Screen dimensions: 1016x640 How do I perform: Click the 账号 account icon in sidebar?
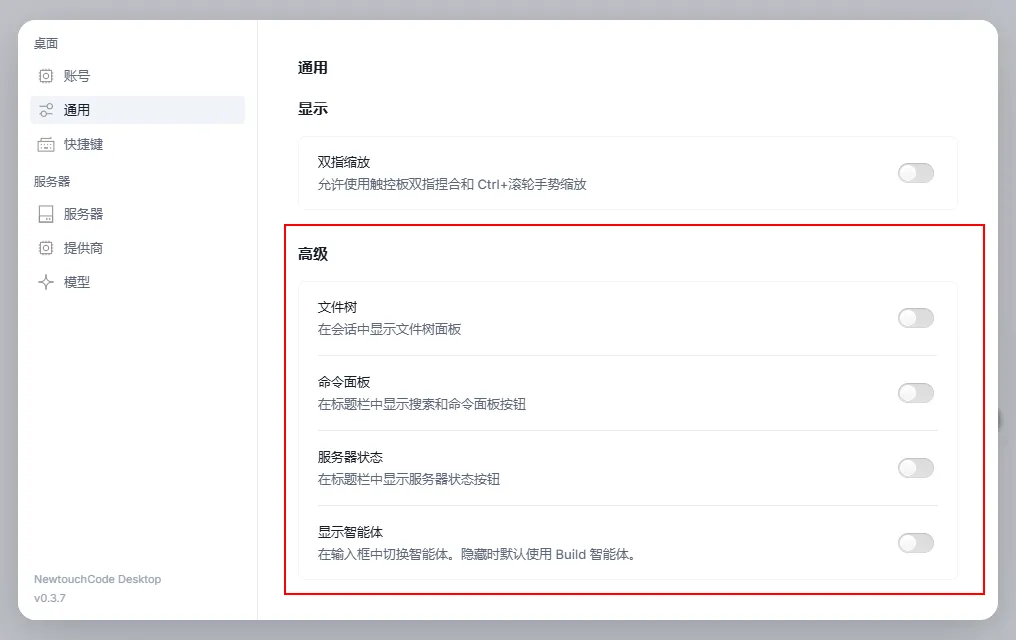coord(46,76)
